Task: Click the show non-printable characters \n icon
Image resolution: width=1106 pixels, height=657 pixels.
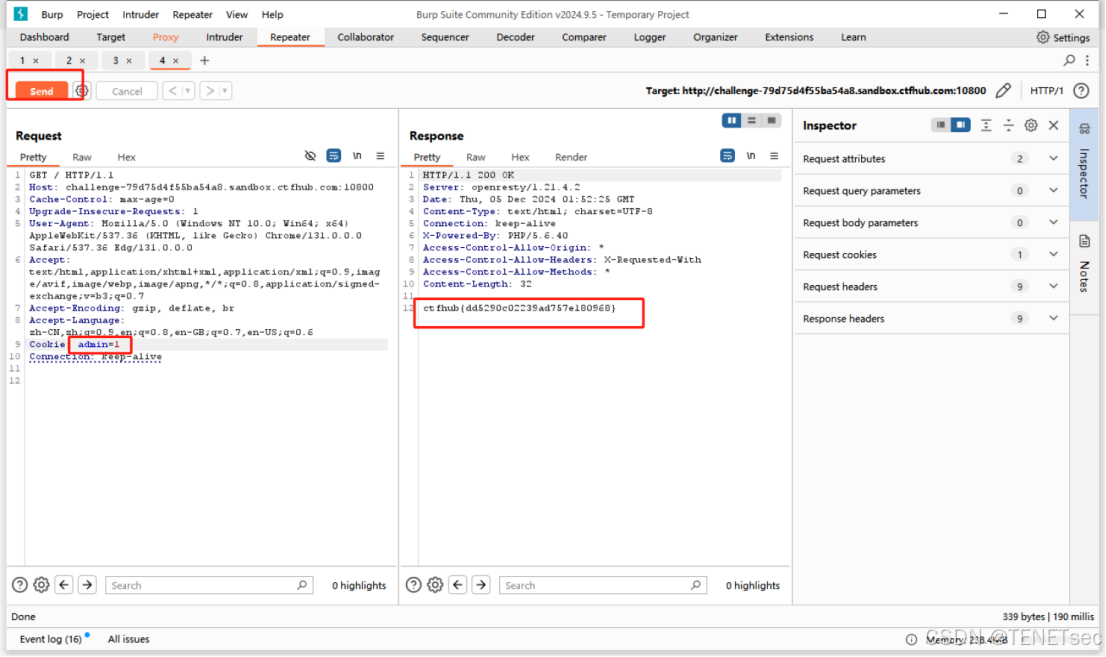Action: click(355, 156)
